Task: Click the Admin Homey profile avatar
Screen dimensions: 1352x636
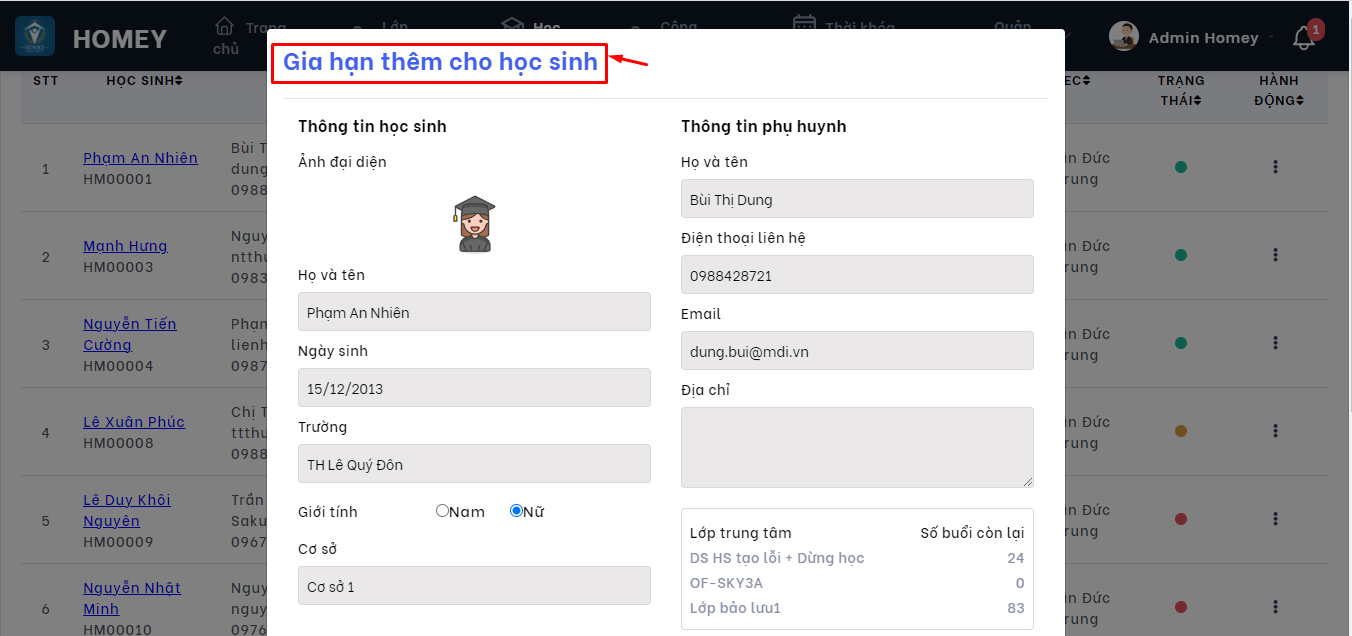Action: pos(1124,37)
